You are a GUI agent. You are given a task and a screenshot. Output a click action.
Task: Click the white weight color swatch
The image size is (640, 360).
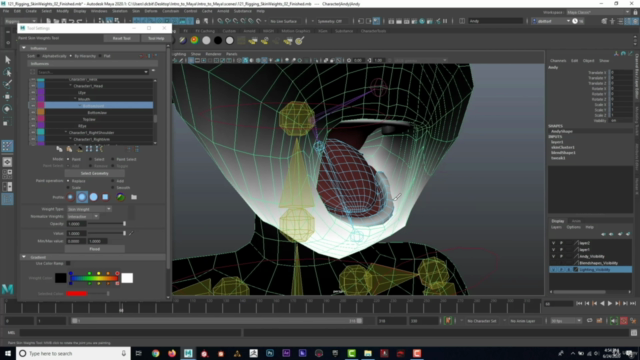127,278
